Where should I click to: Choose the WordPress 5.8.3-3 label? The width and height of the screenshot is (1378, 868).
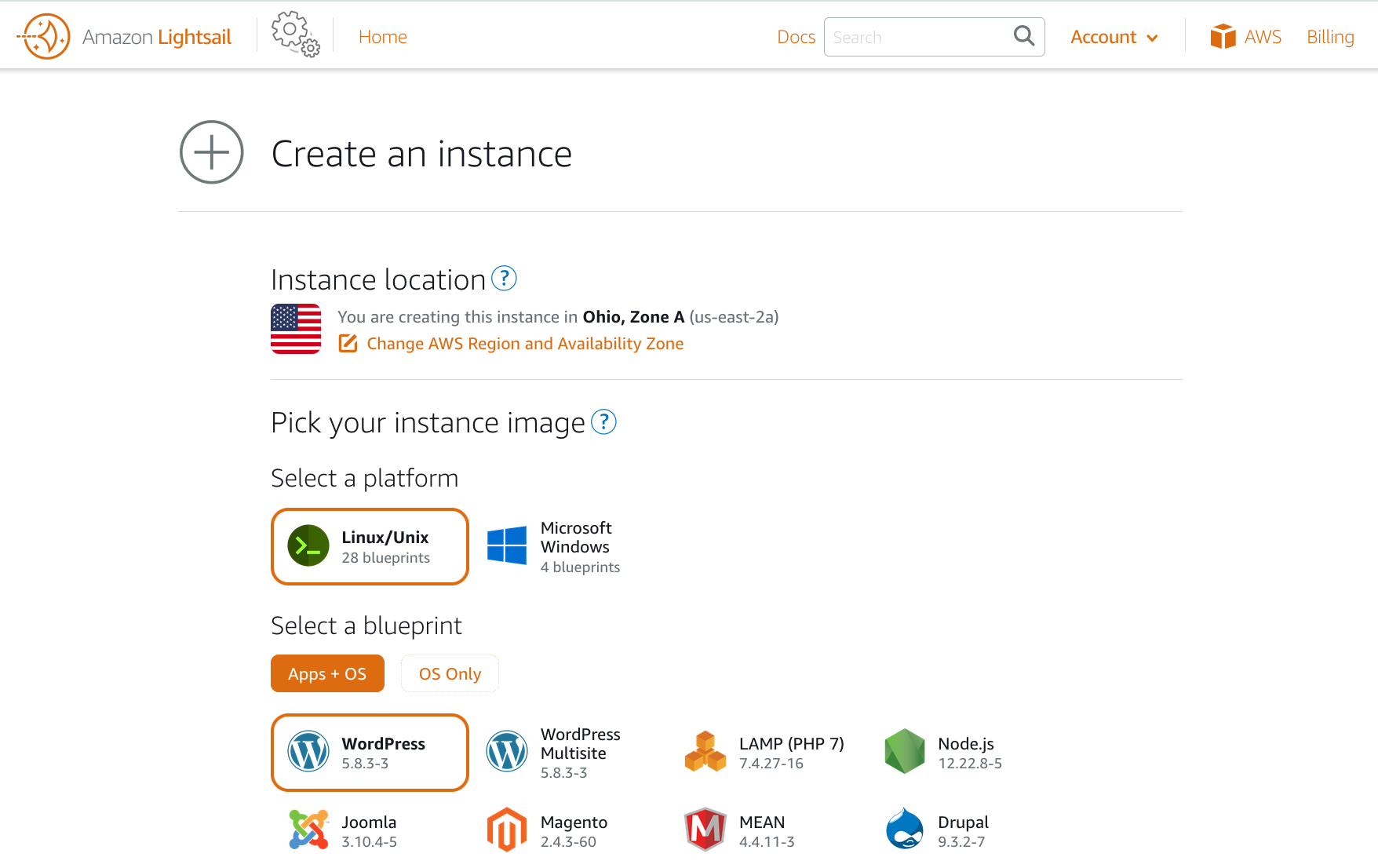383,753
